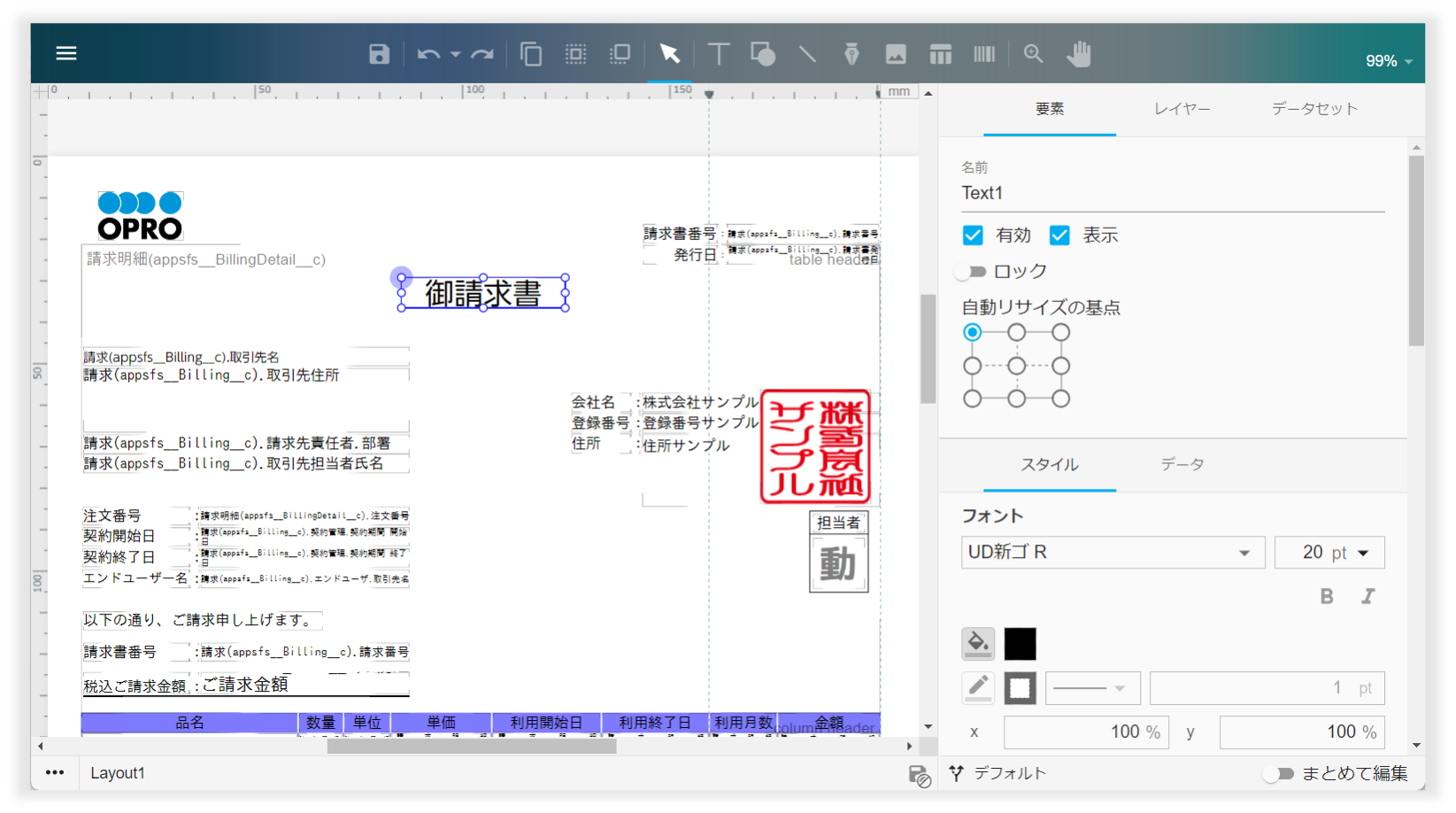Viewport: 1456px width, 813px height.
Task: Select bottom-right auto-resize anchor point
Action: [x=1061, y=399]
